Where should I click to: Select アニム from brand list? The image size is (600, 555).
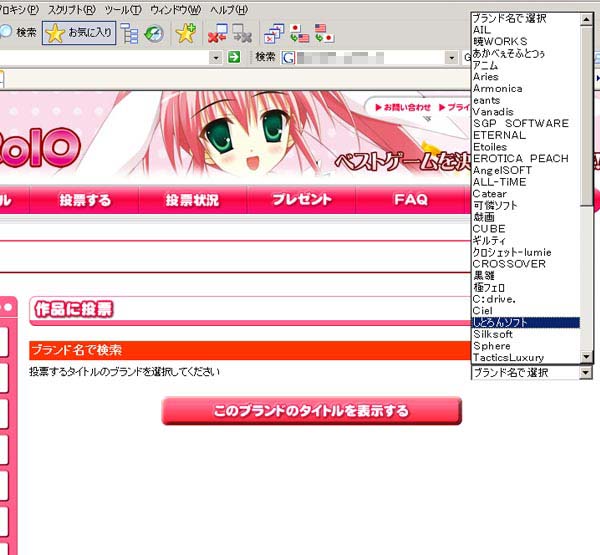pos(526,65)
